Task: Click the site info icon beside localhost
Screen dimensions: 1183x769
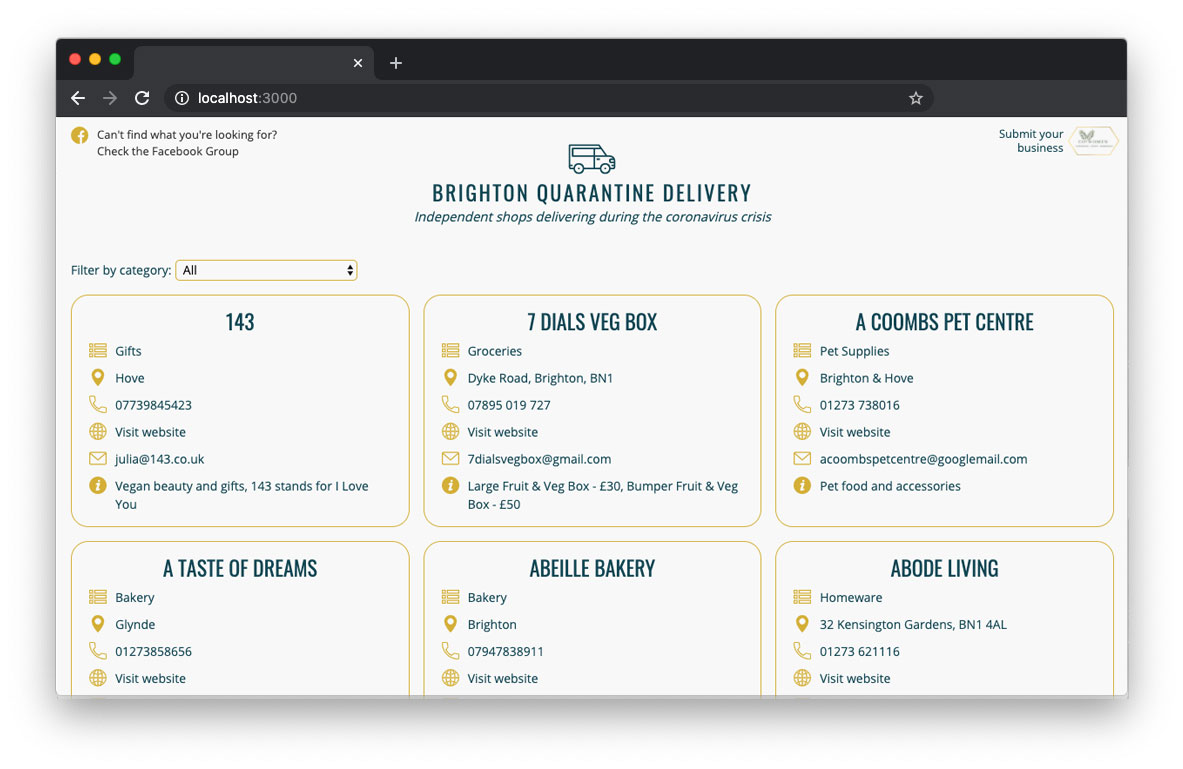Action: pos(182,98)
